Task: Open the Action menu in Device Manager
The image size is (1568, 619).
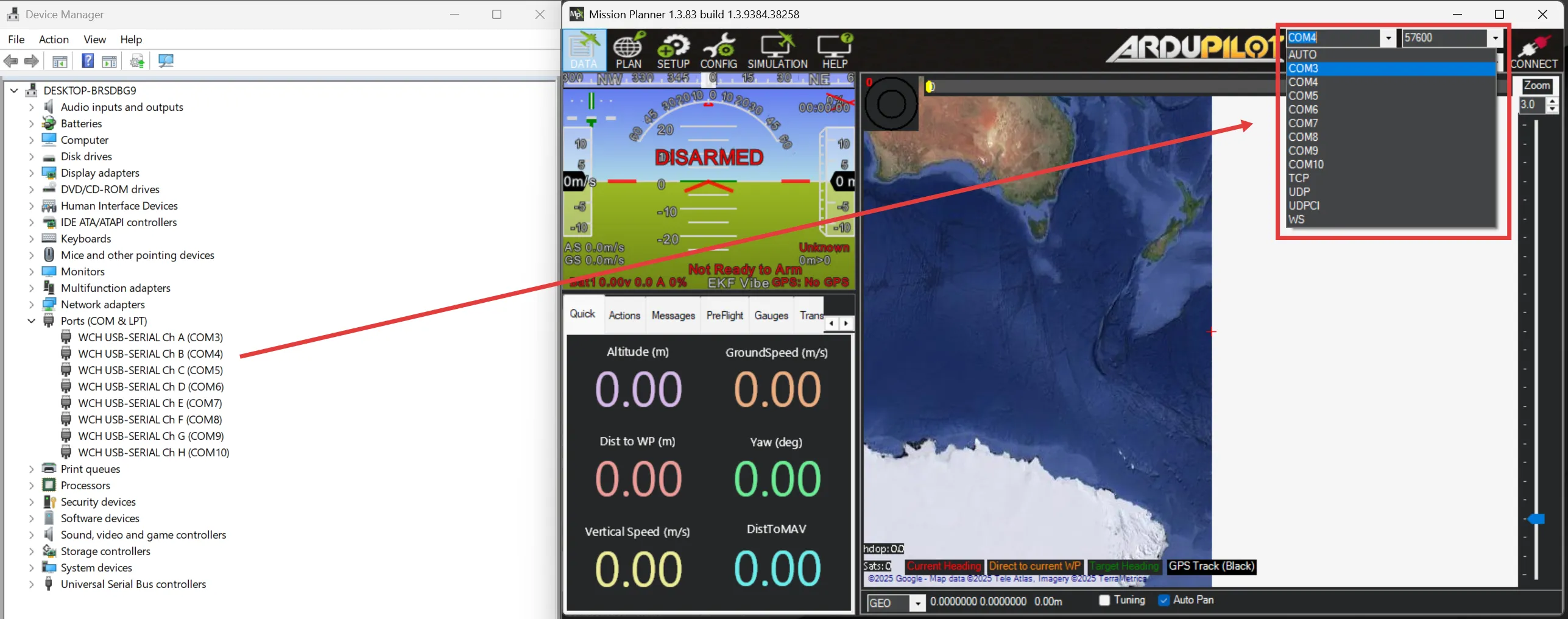Action: click(x=54, y=39)
